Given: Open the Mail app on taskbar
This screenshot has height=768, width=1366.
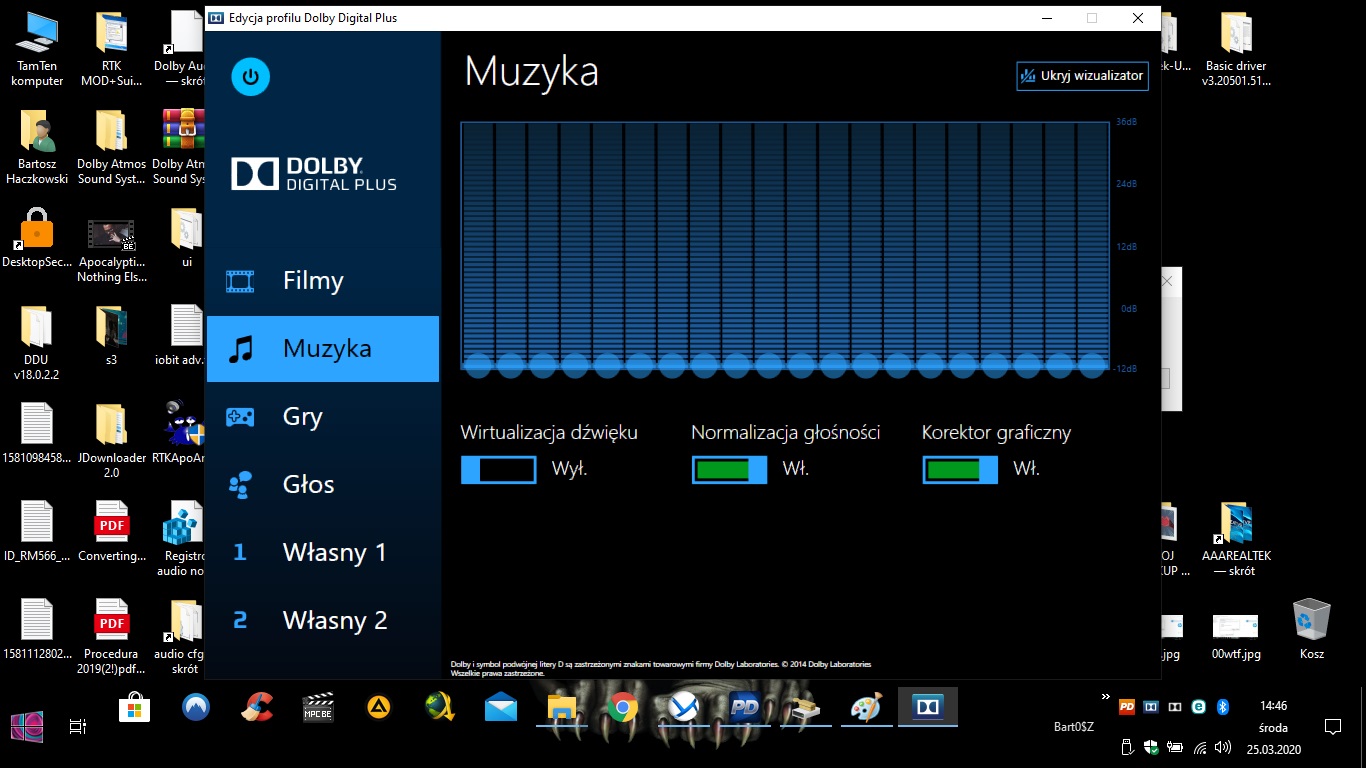Looking at the screenshot, I should point(501,708).
